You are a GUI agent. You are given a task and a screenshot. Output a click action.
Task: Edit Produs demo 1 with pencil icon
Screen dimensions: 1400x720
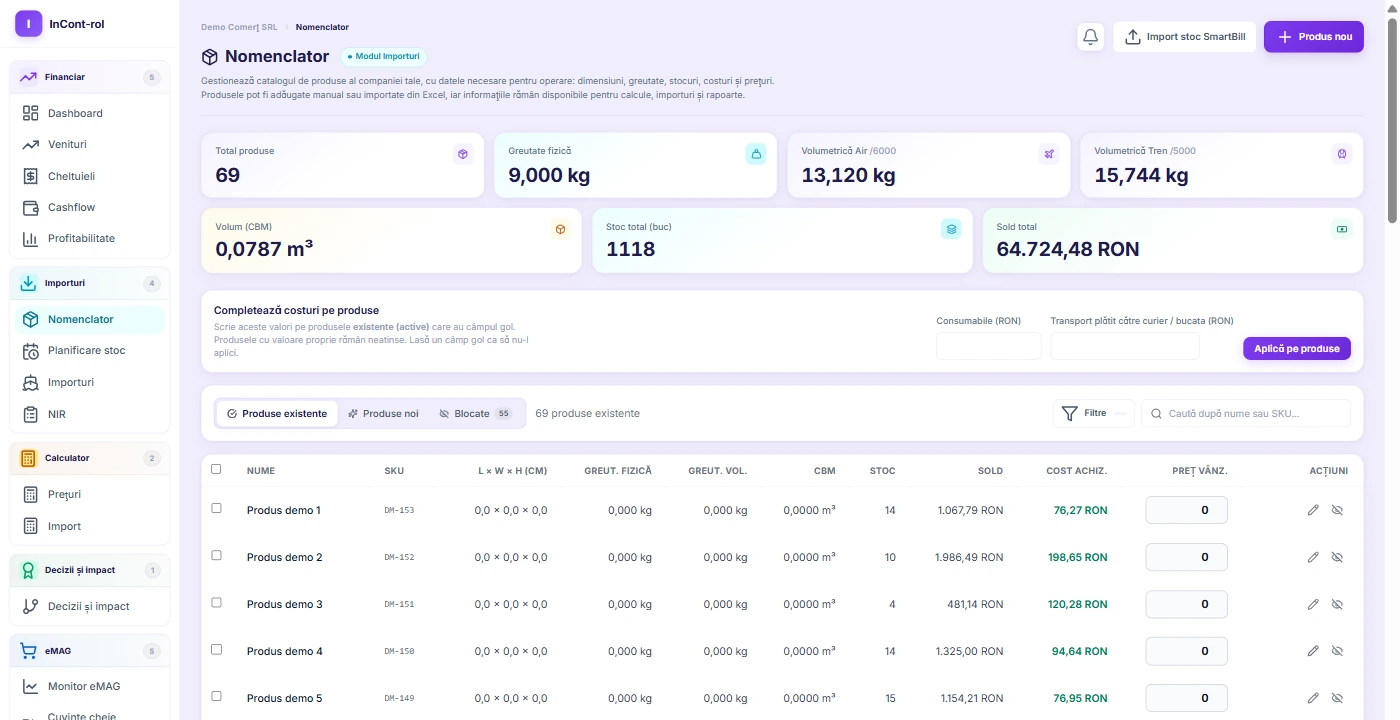click(x=1313, y=510)
